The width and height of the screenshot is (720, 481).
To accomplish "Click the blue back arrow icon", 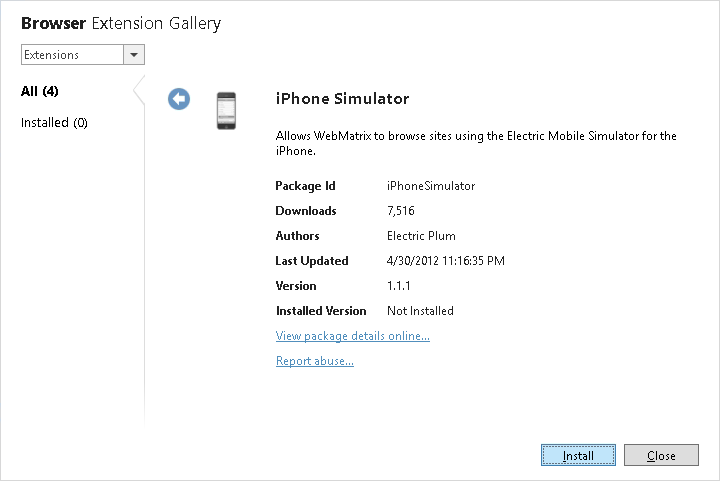I will tap(179, 98).
